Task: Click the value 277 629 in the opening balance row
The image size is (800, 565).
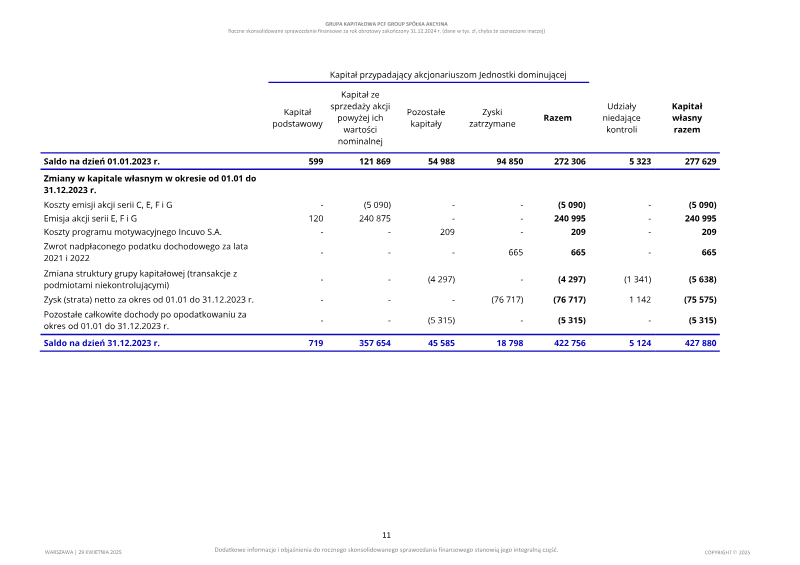Action: (x=701, y=161)
